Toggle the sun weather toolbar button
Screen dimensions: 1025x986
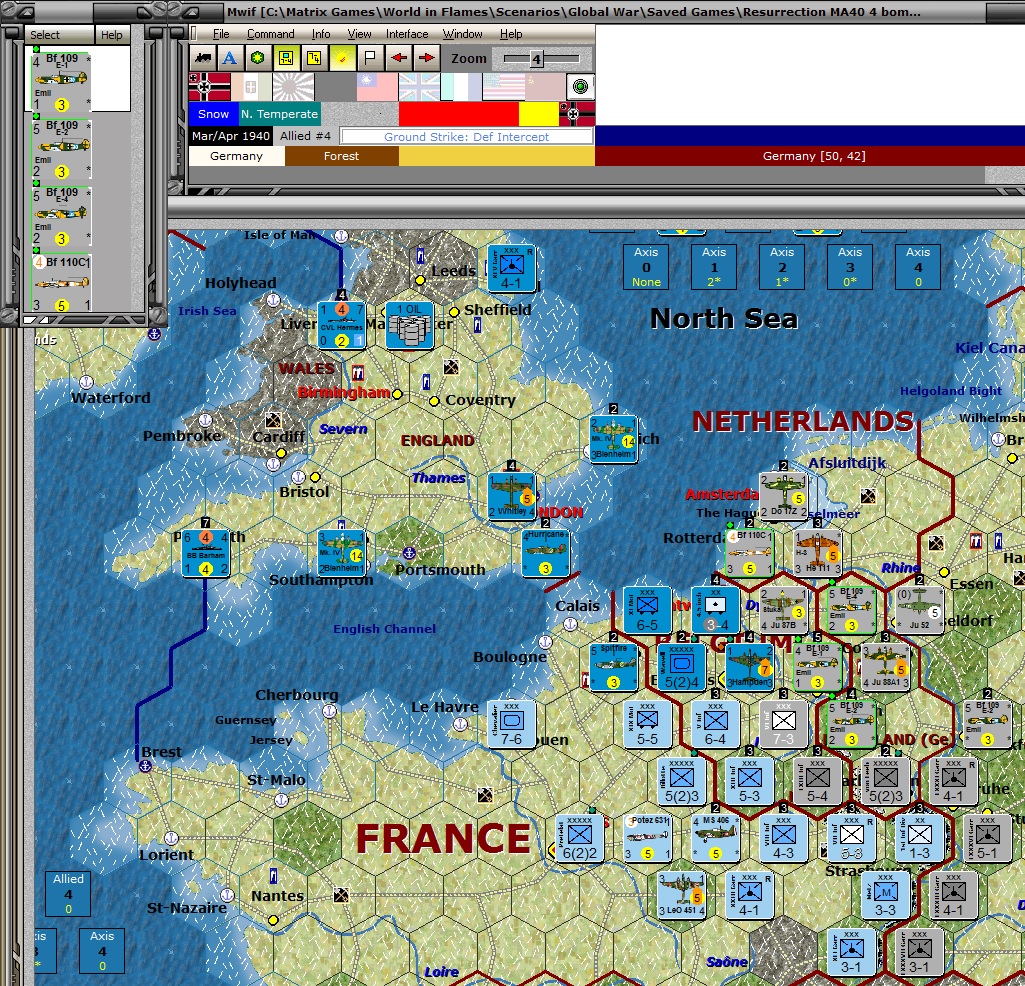(x=342, y=58)
